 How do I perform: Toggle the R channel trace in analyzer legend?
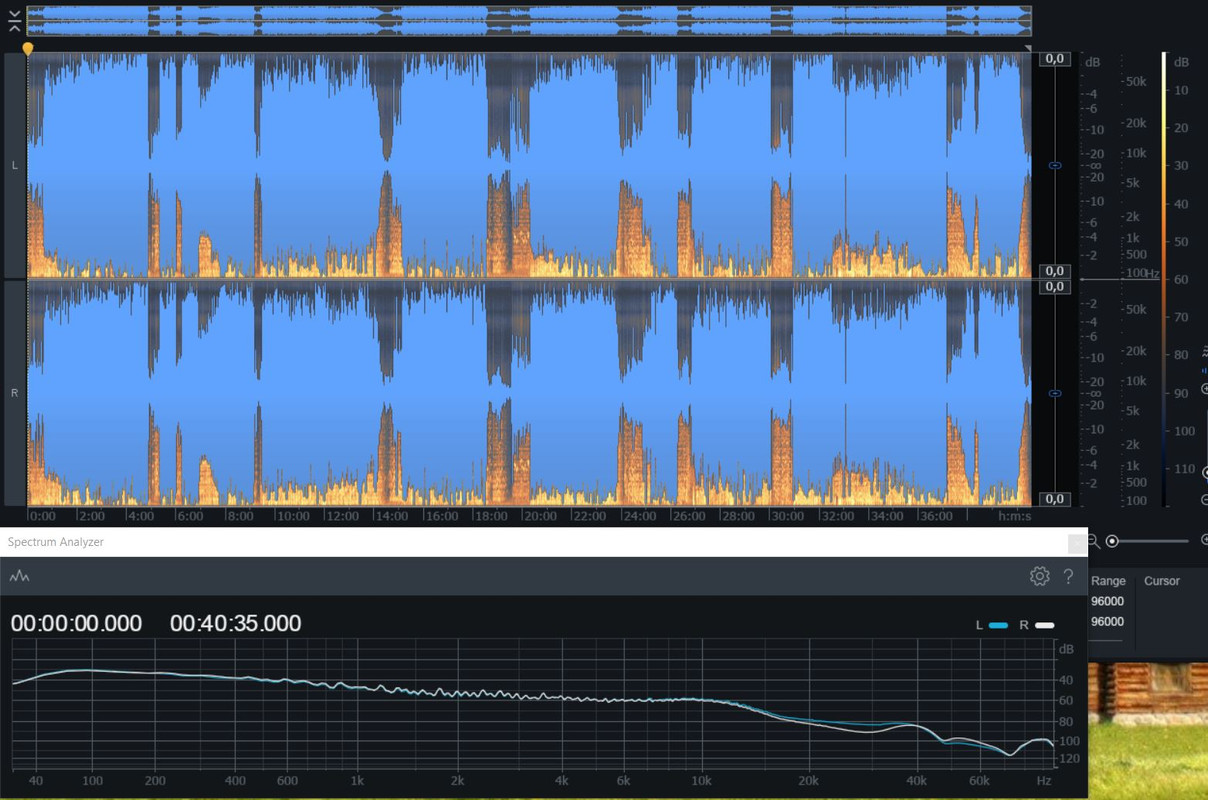[x=1037, y=625]
